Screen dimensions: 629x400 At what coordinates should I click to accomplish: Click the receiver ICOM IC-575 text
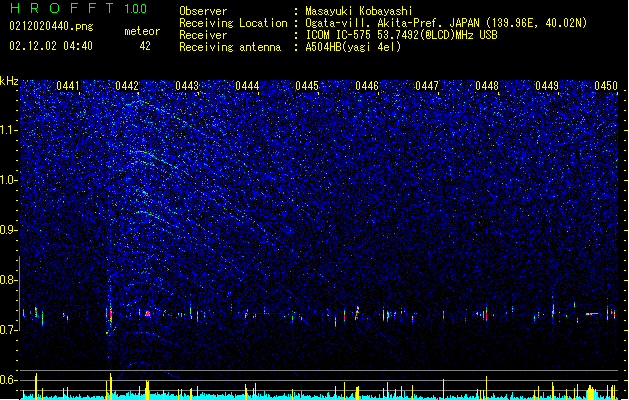click(401, 35)
